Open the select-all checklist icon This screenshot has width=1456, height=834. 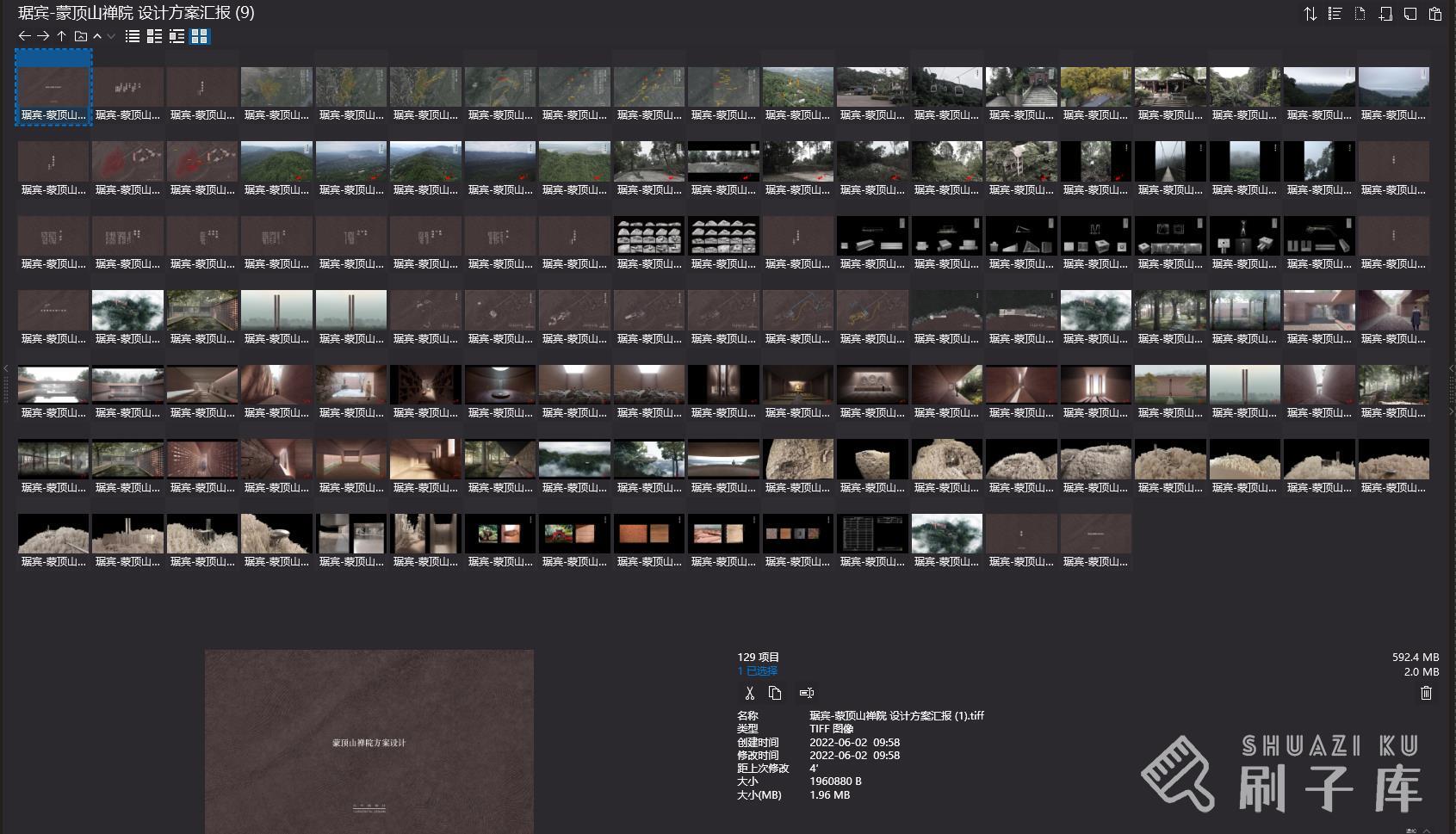coord(1335,14)
